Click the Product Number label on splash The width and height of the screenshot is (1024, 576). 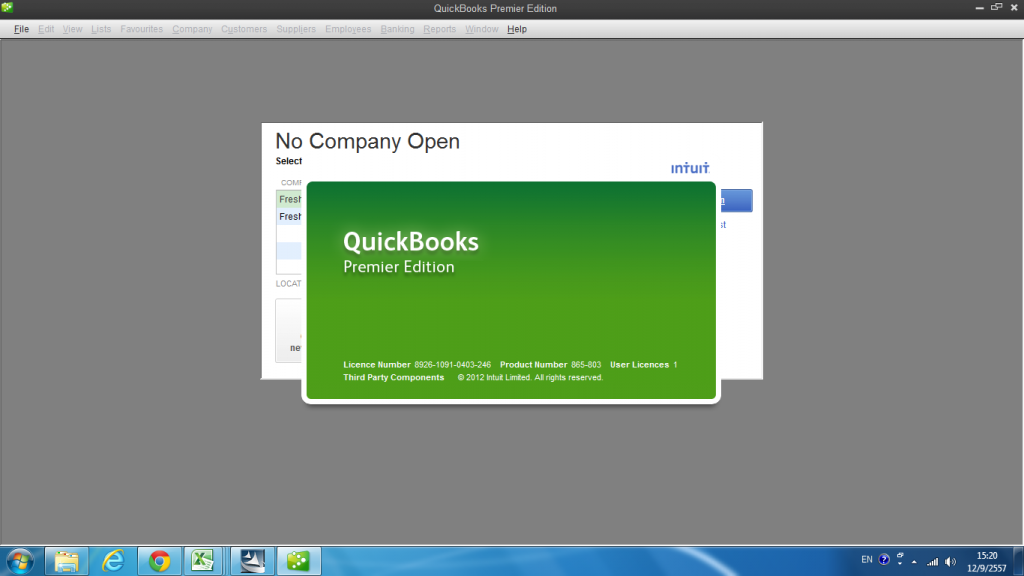[x=534, y=364]
